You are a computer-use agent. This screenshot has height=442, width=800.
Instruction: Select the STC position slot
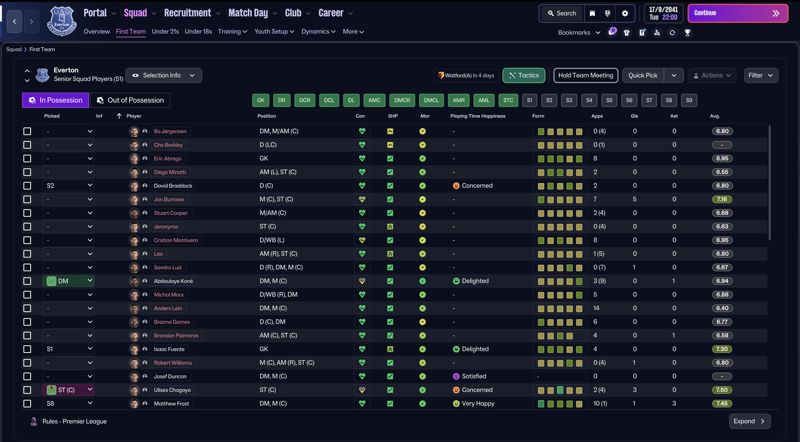point(508,100)
